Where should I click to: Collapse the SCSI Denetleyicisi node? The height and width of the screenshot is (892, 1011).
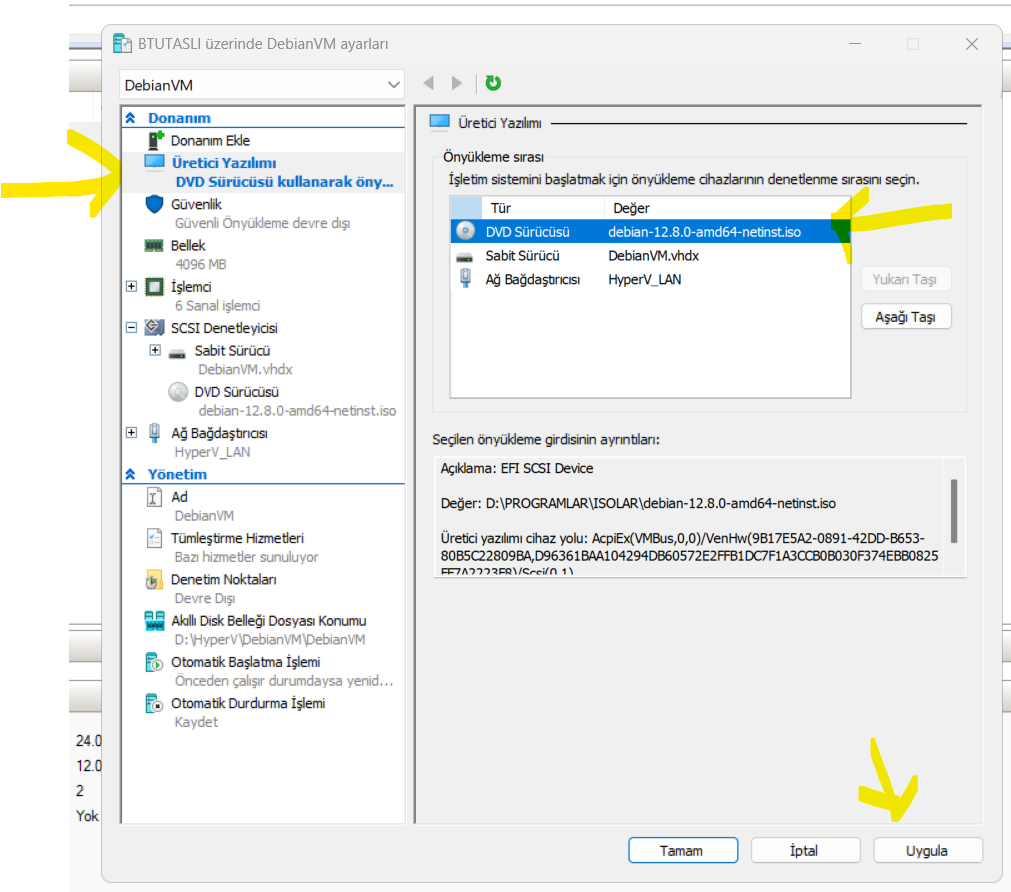132,327
